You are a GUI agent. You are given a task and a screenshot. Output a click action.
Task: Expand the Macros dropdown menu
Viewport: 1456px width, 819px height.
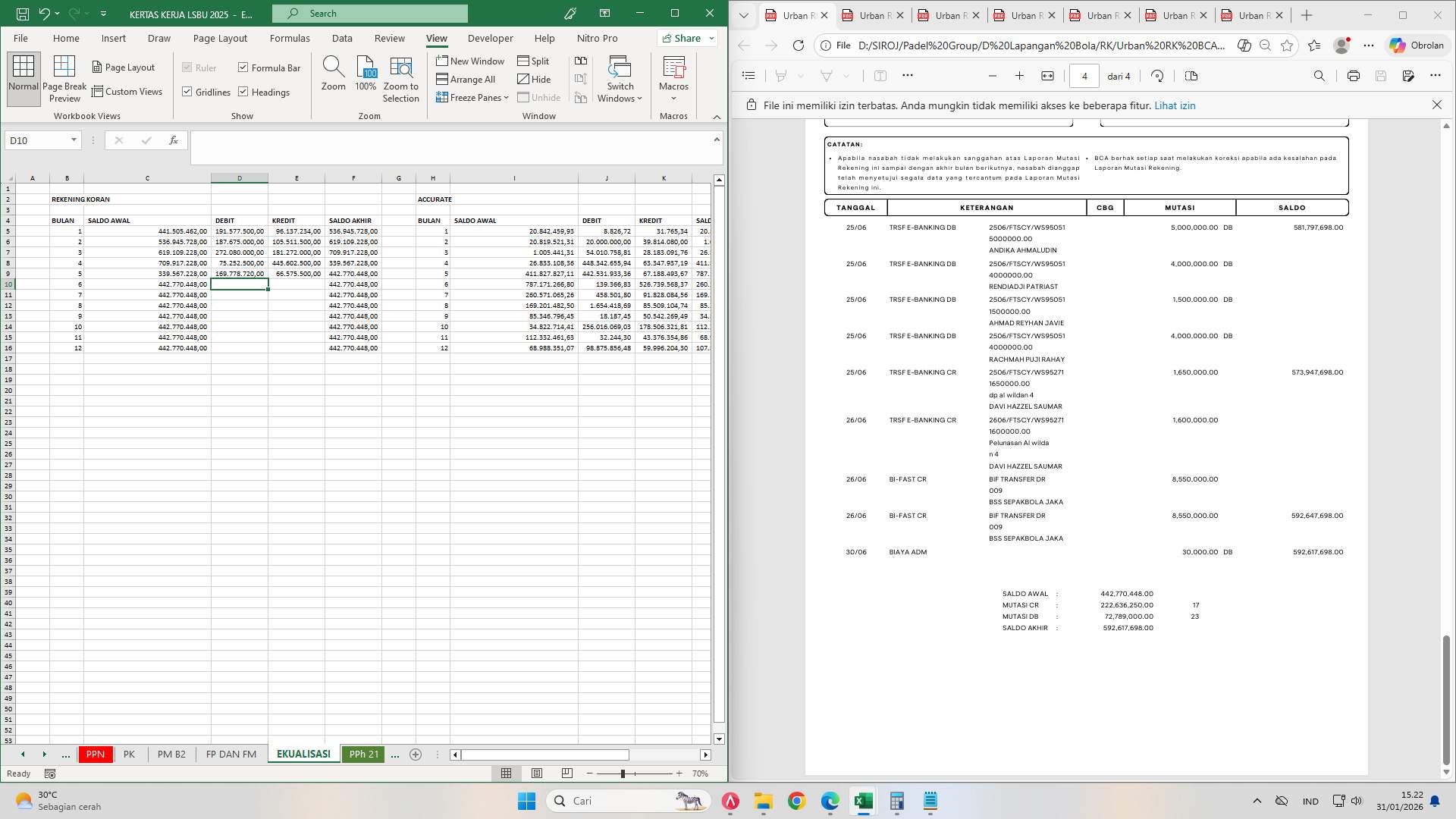tap(673, 97)
